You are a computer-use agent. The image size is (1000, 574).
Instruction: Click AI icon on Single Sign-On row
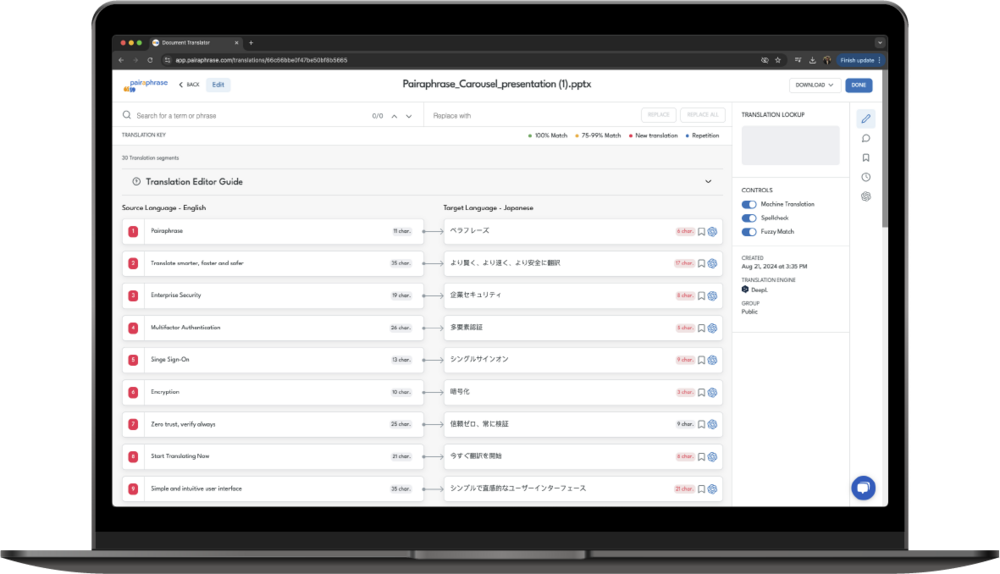coord(712,360)
